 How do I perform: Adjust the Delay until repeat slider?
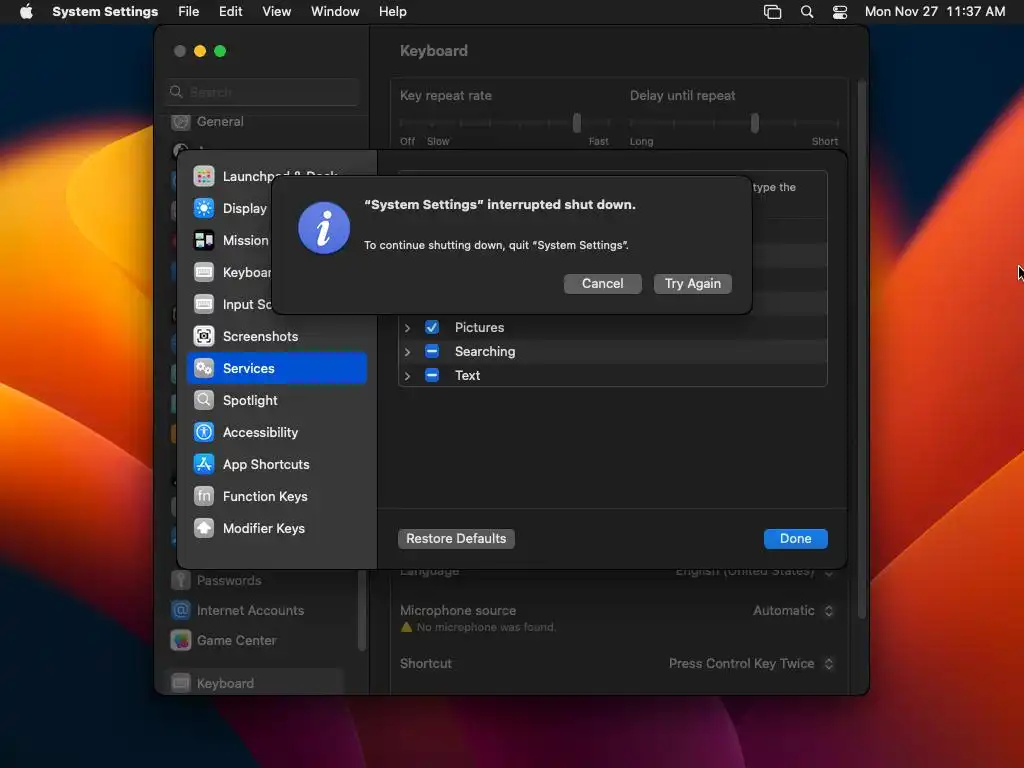pos(755,123)
